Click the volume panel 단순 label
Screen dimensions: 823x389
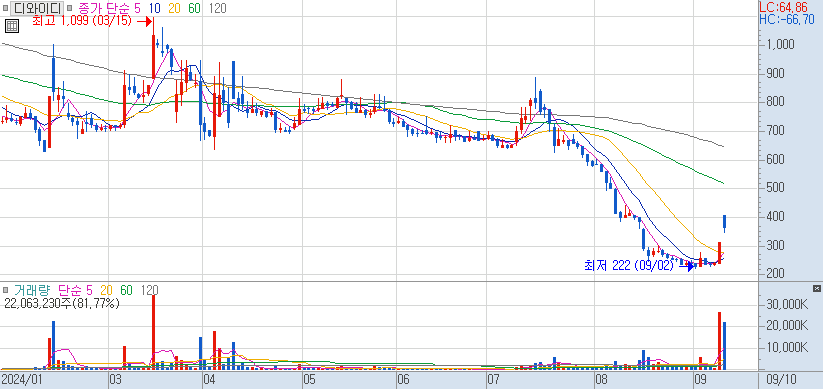click(69, 290)
